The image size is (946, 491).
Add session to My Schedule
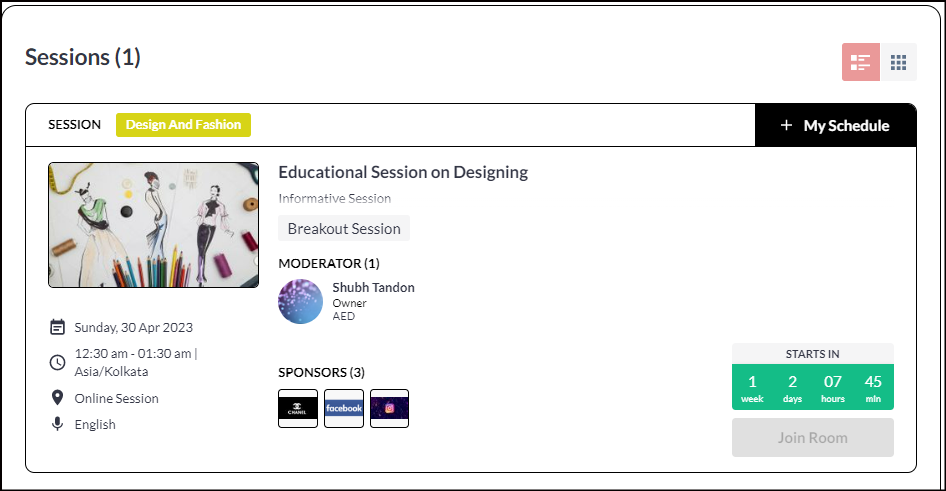[x=836, y=125]
